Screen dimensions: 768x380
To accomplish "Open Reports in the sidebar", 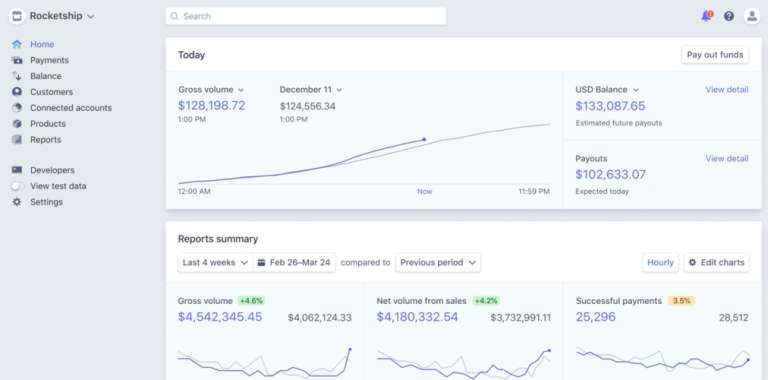I will (46, 140).
